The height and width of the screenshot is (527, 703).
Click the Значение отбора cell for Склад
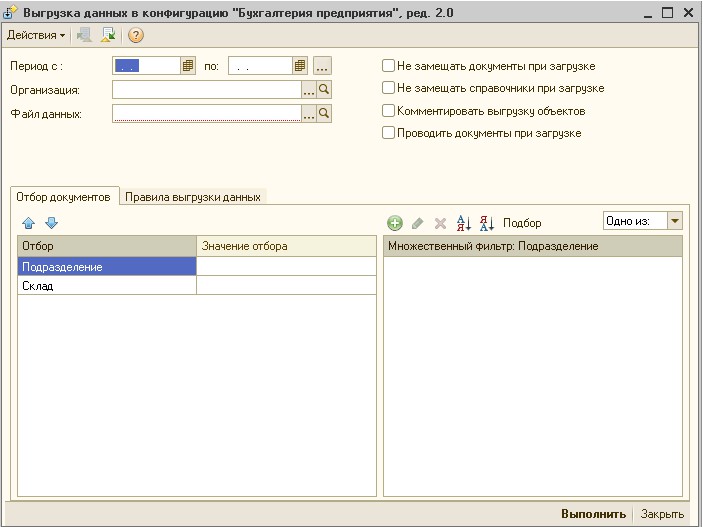pos(286,285)
